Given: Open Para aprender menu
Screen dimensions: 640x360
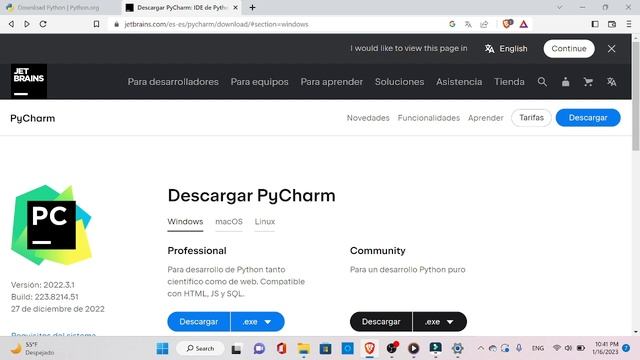Looking at the screenshot, I should pyautogui.click(x=331, y=82).
